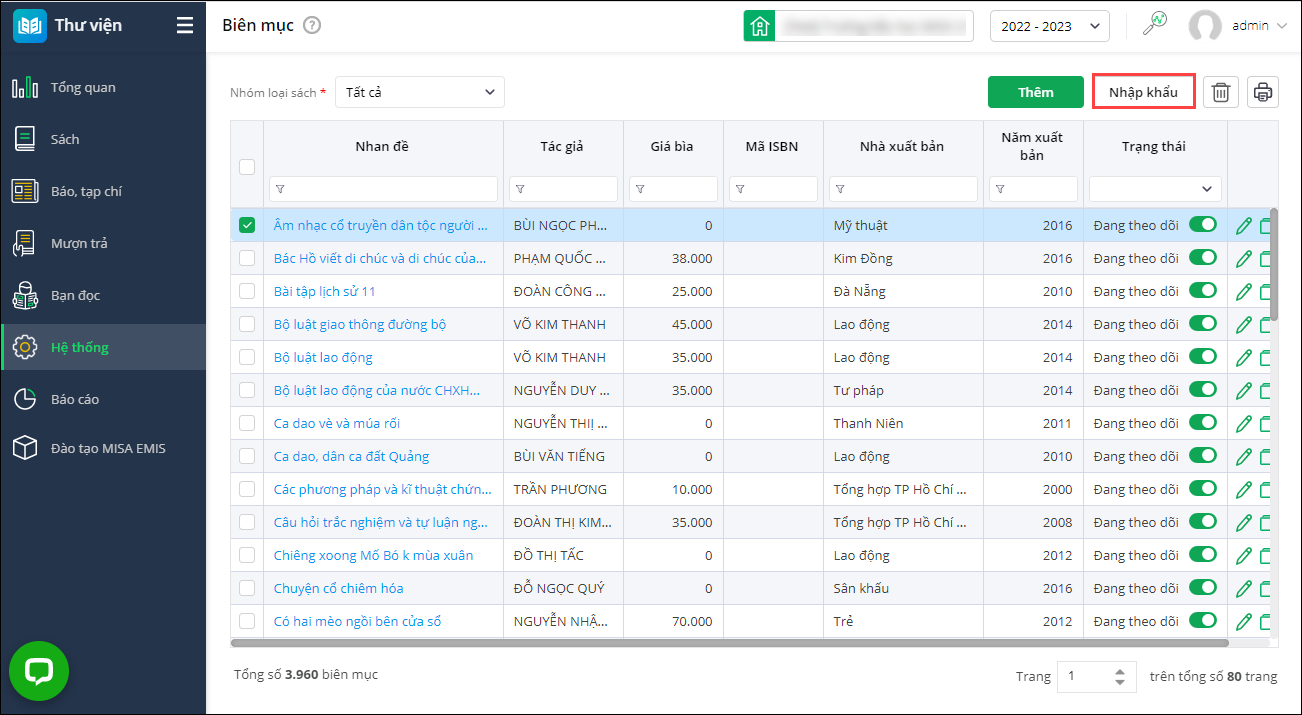Image resolution: width=1302 pixels, height=715 pixels.
Task: Open the green live chat bubble
Action: 39,671
